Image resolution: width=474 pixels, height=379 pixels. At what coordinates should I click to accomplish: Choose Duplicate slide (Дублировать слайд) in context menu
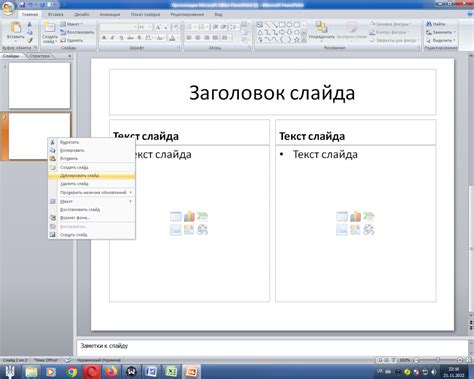click(92, 175)
